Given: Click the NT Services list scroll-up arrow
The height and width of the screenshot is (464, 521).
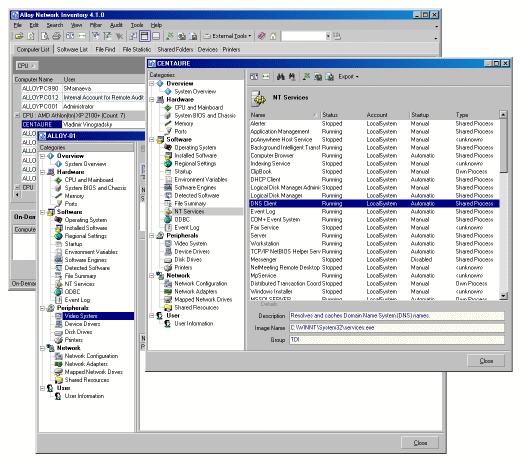Looking at the screenshot, I should point(504,115).
